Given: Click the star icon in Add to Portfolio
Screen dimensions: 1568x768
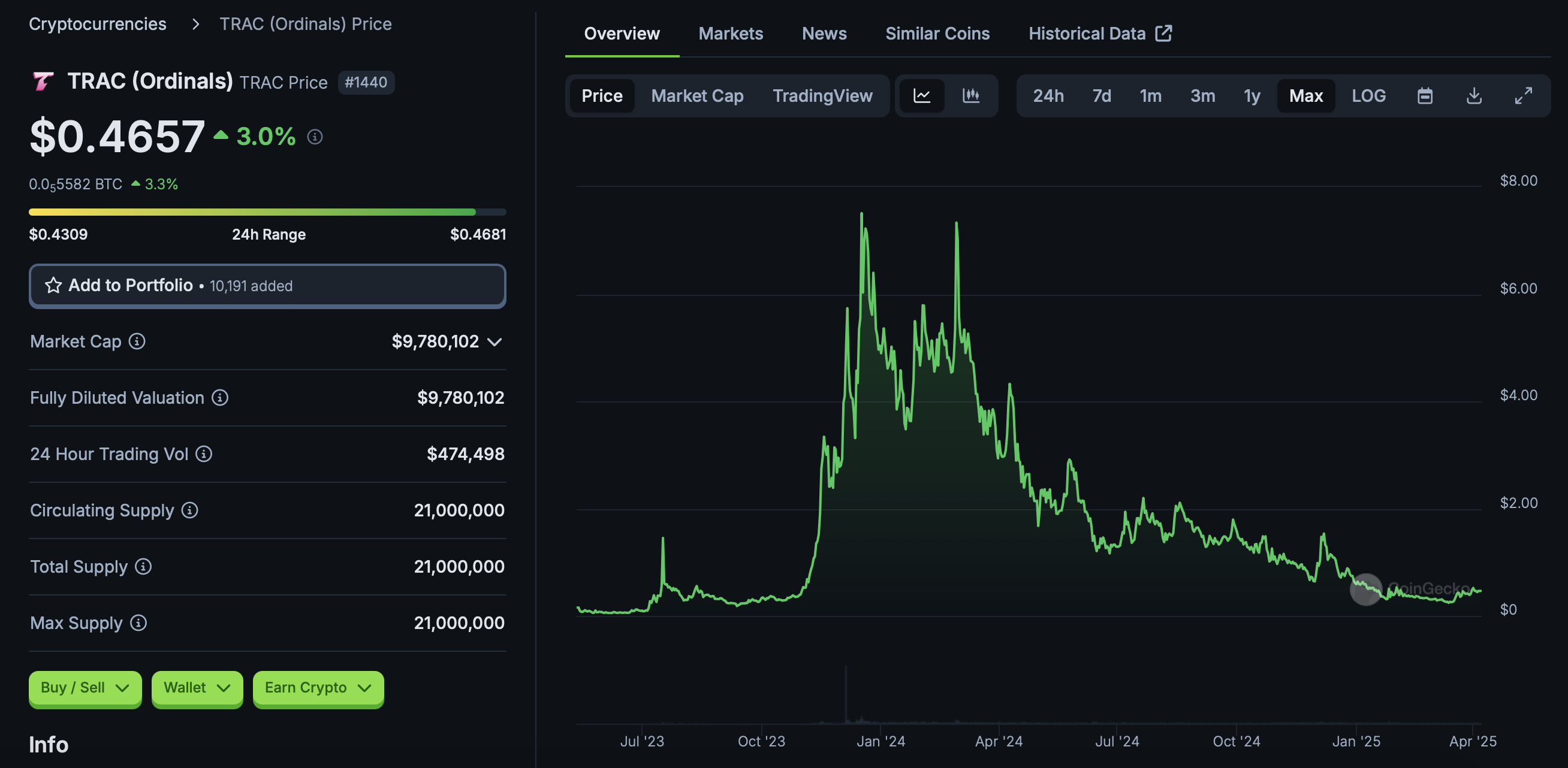Looking at the screenshot, I should [53, 285].
